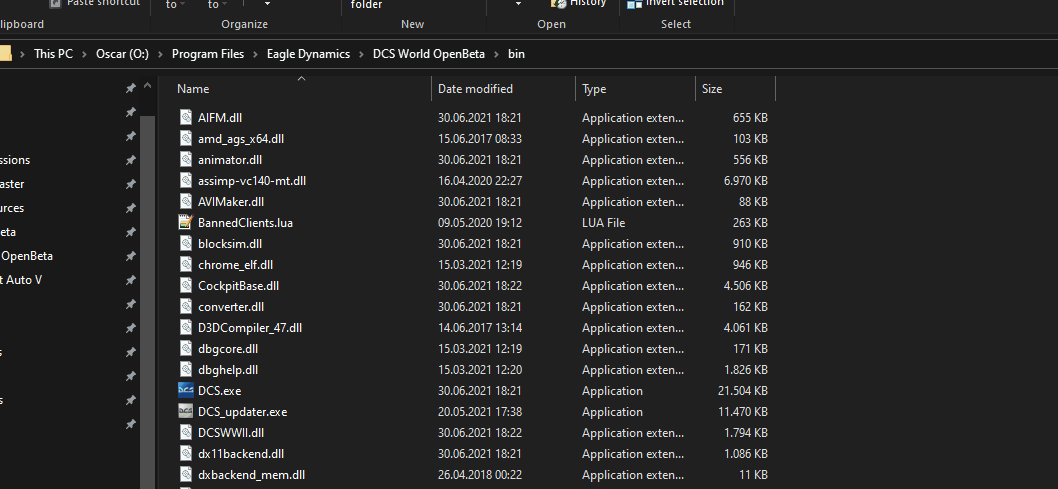Select the dx11backend.dll file icon
This screenshot has height=489, width=1058.
[186, 453]
